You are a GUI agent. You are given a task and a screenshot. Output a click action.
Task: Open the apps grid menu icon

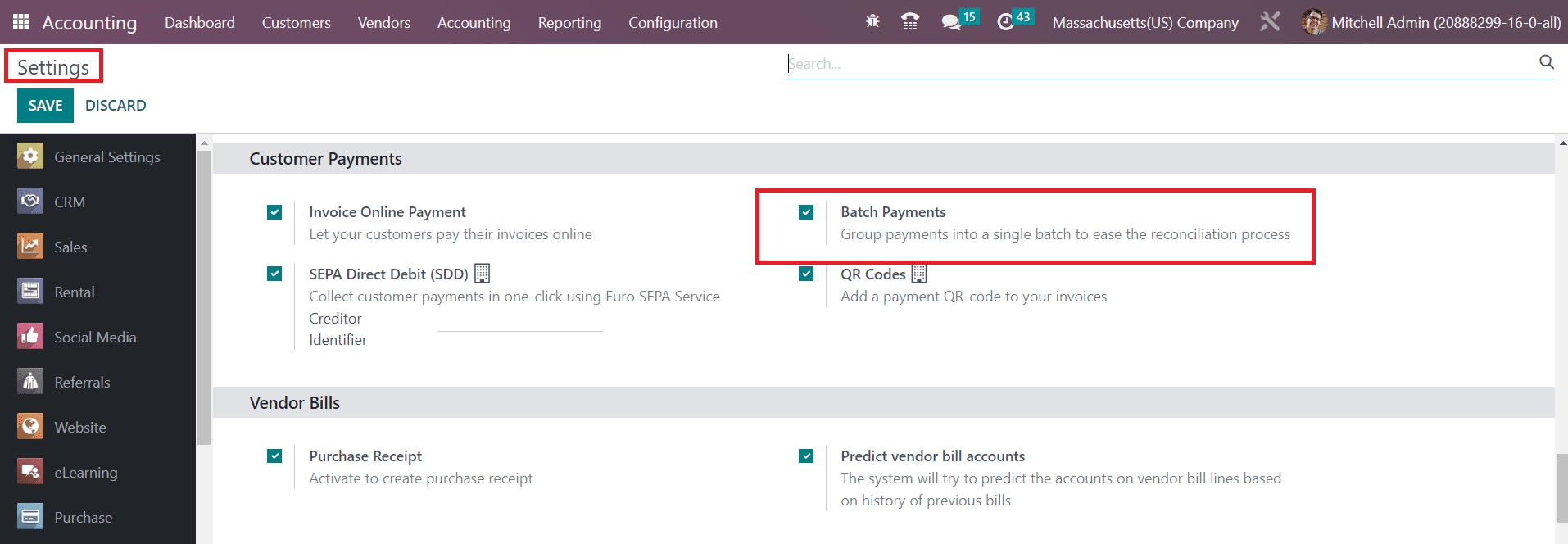20,22
